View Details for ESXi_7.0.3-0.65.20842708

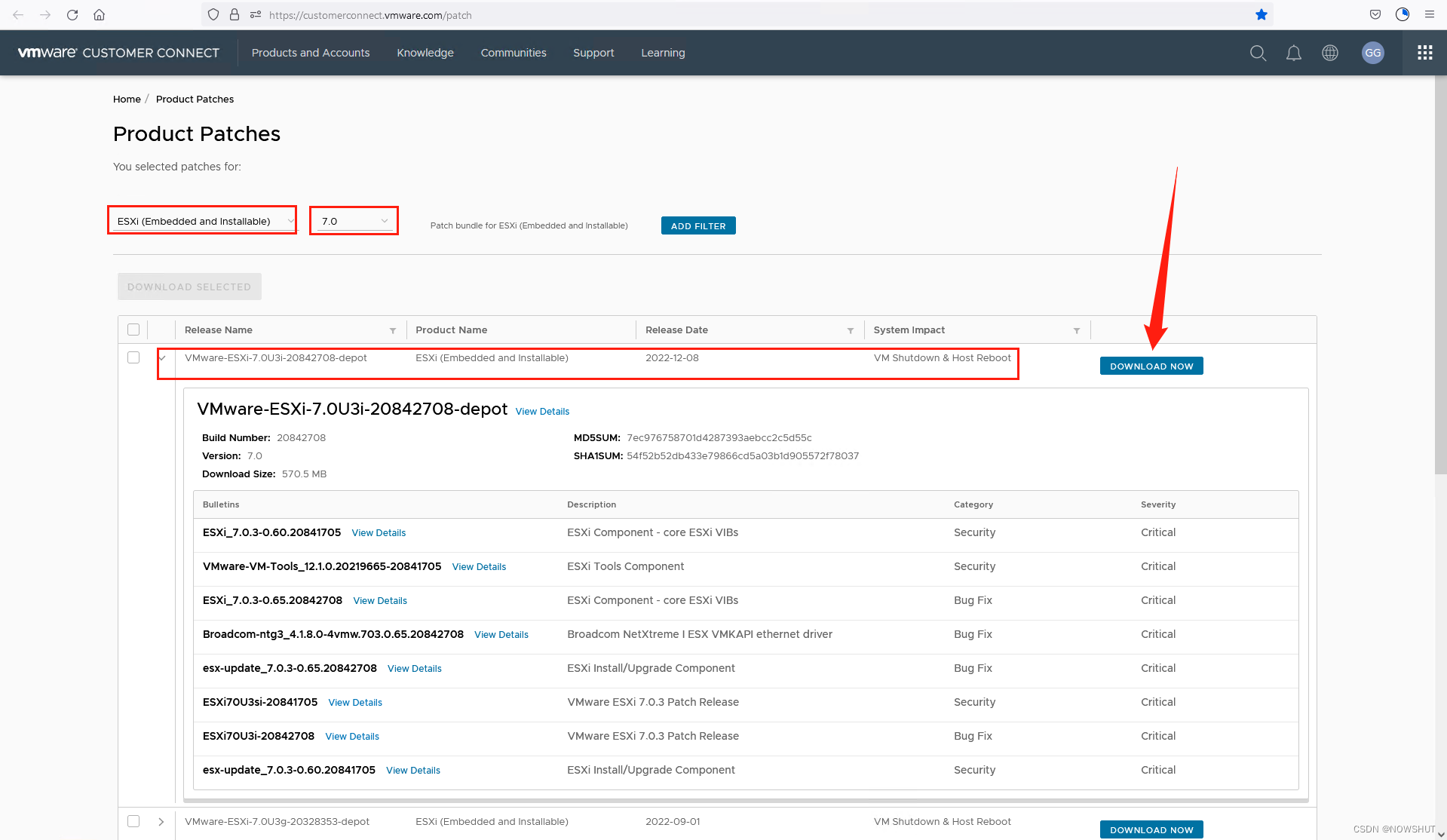(x=380, y=601)
